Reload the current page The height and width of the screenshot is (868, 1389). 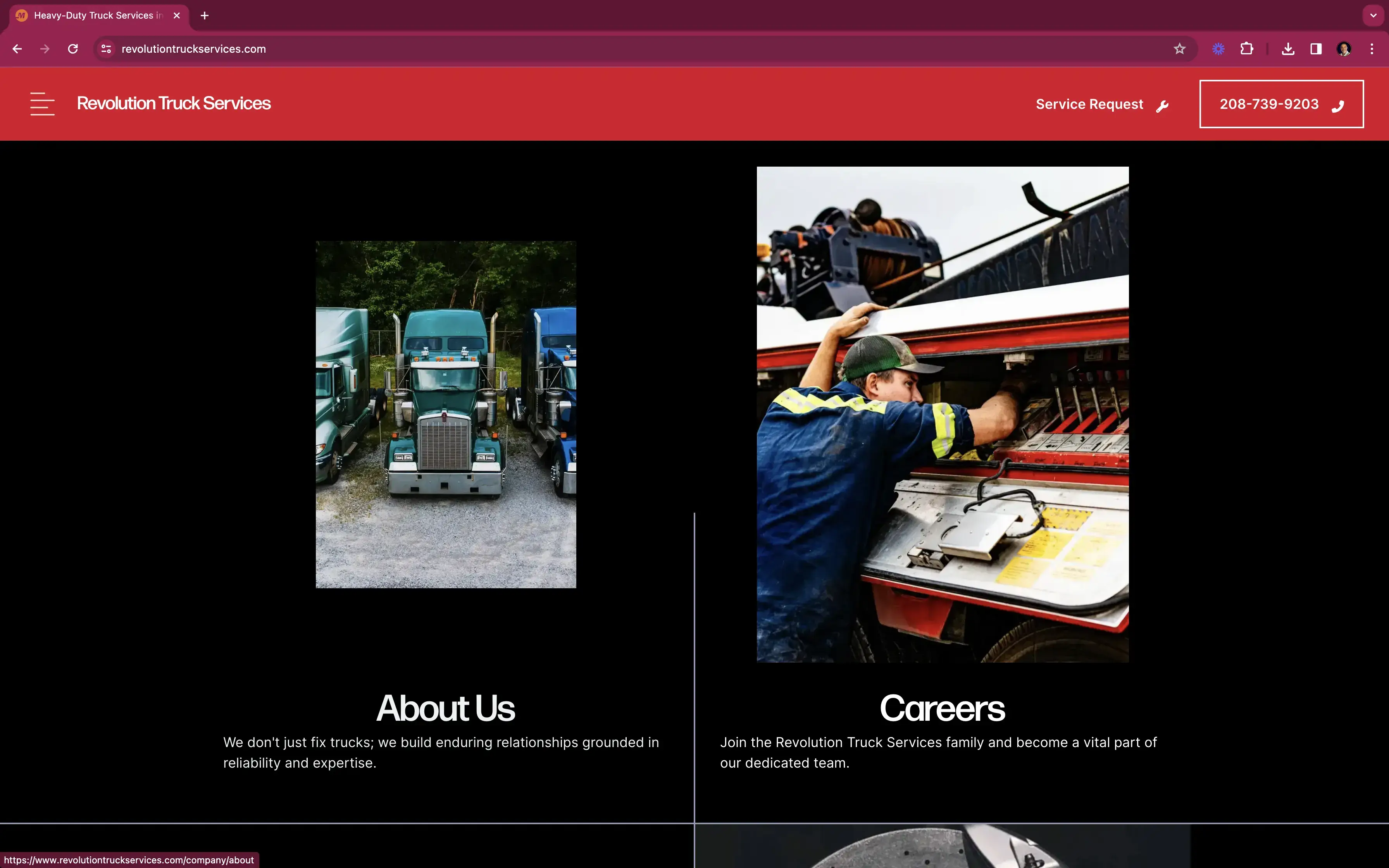click(x=73, y=49)
